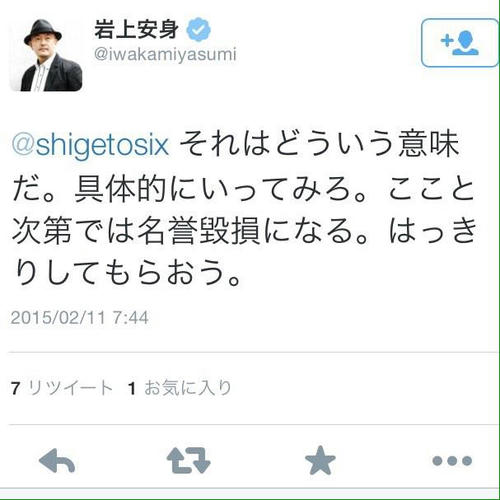This screenshot has height=500, width=500.
Task: Open more options via three dots icon
Action: [x=452, y=461]
